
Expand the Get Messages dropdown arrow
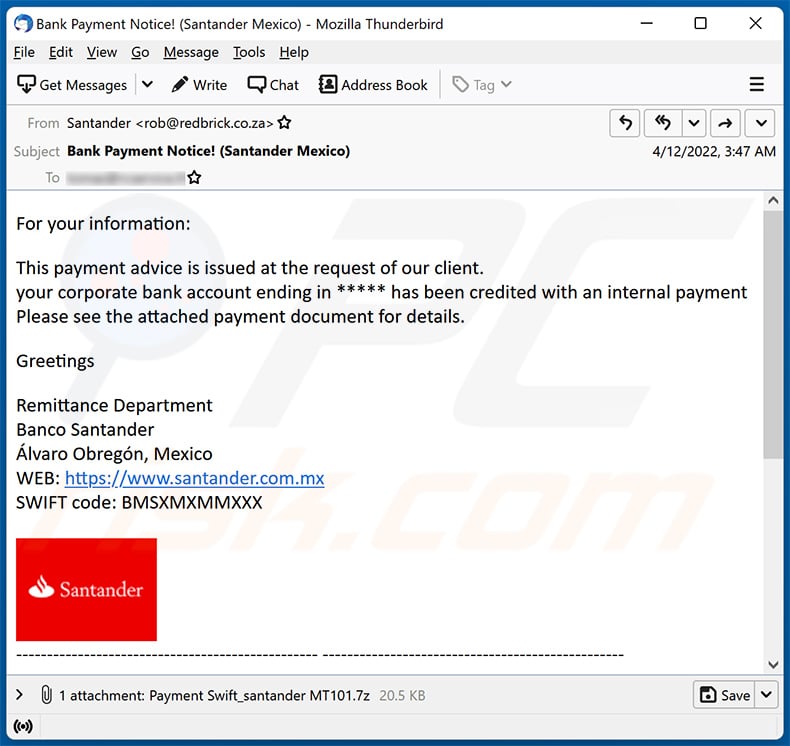(x=147, y=85)
